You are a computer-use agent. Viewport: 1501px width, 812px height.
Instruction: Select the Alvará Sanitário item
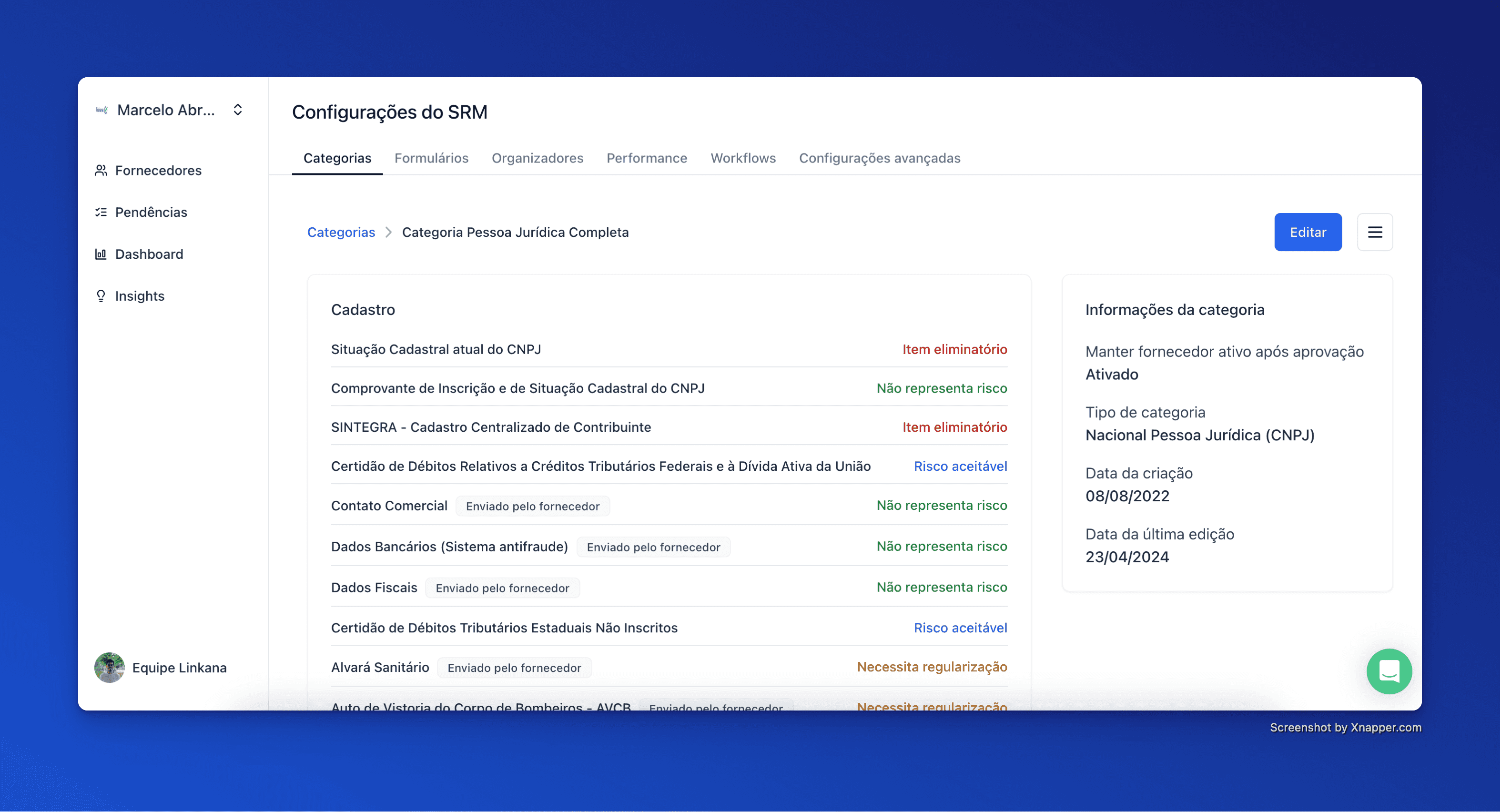(x=380, y=668)
